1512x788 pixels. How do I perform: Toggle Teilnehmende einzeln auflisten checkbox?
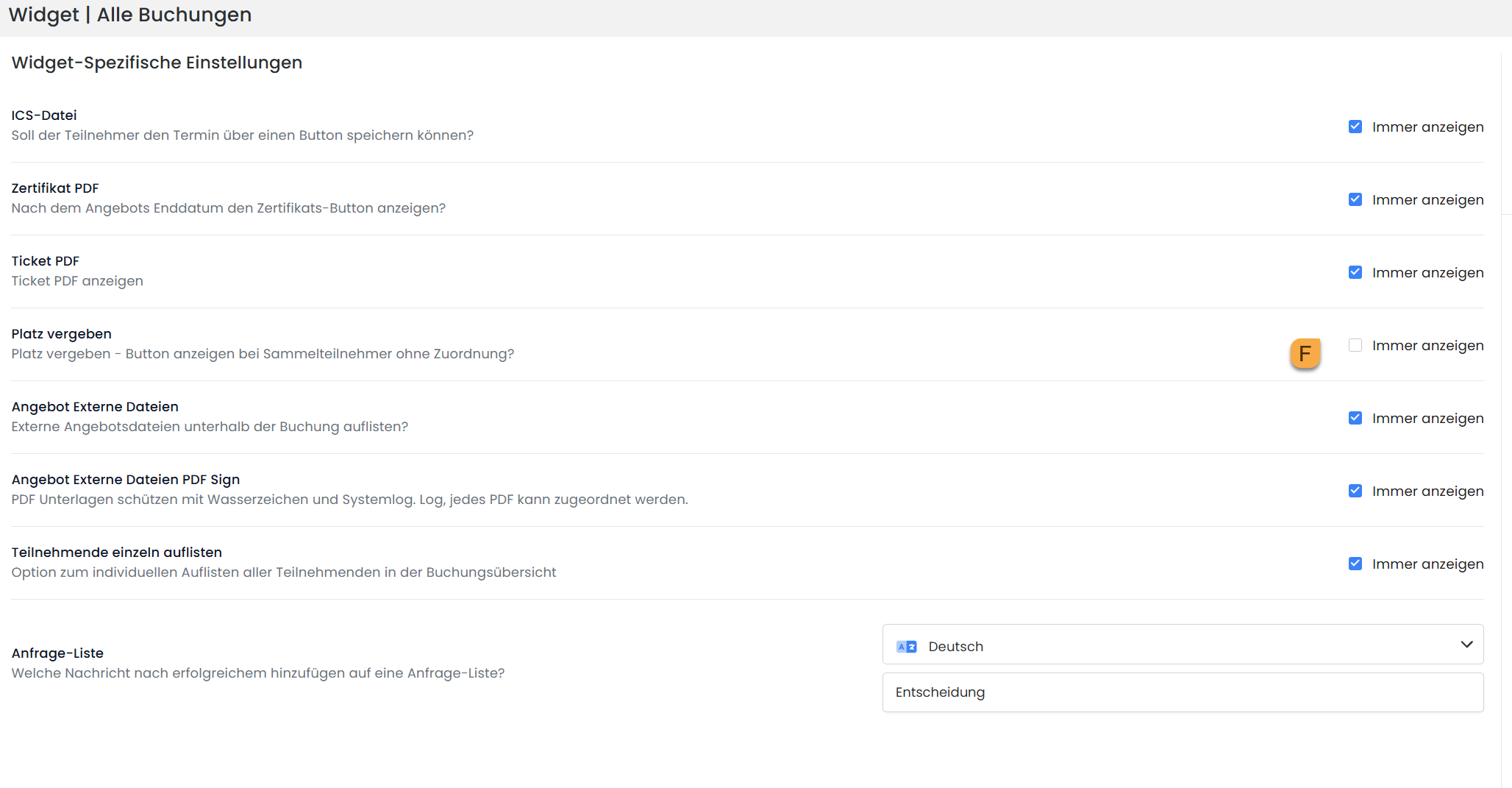tap(1355, 564)
